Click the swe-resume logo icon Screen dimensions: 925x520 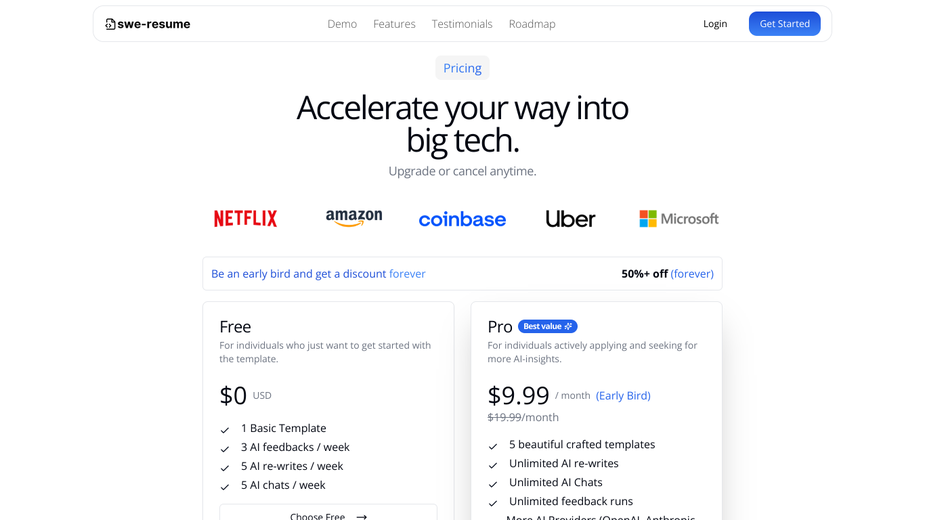(110, 24)
